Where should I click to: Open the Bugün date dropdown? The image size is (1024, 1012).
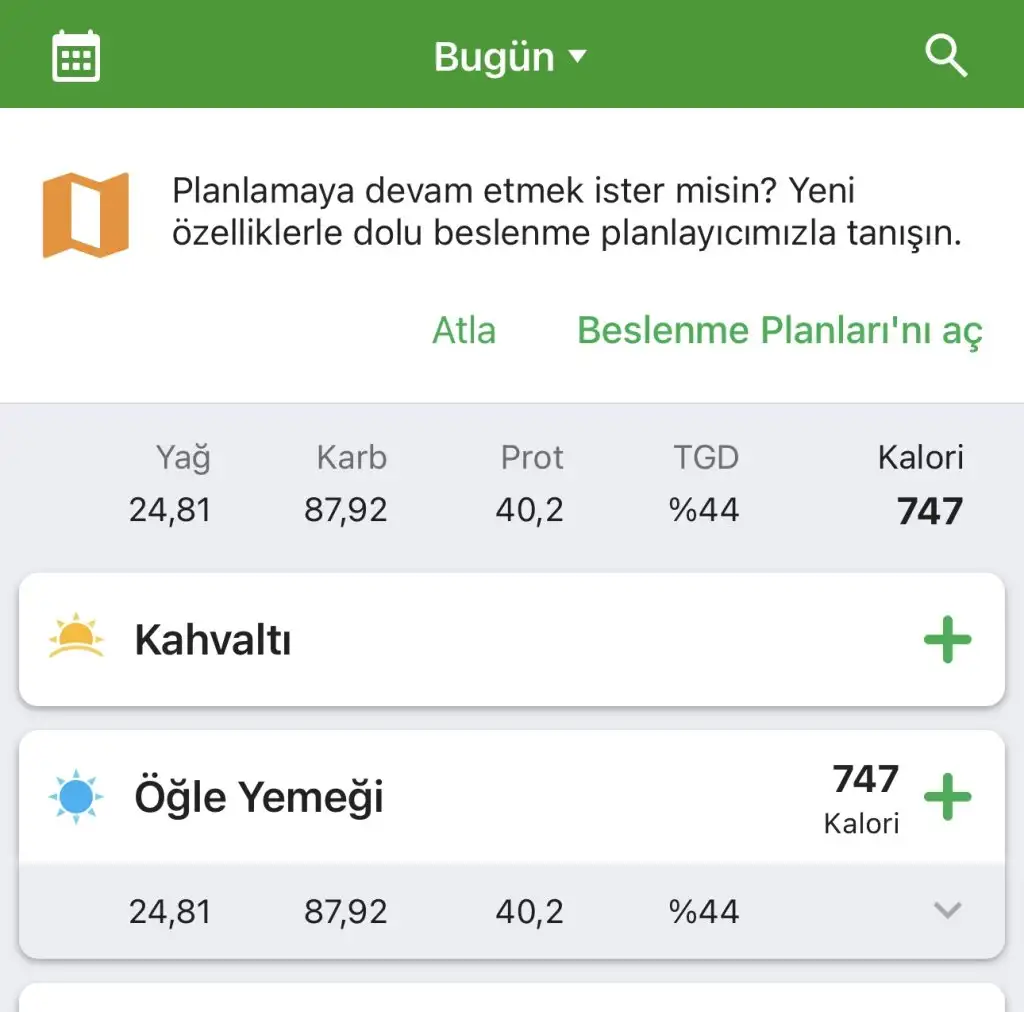510,57
